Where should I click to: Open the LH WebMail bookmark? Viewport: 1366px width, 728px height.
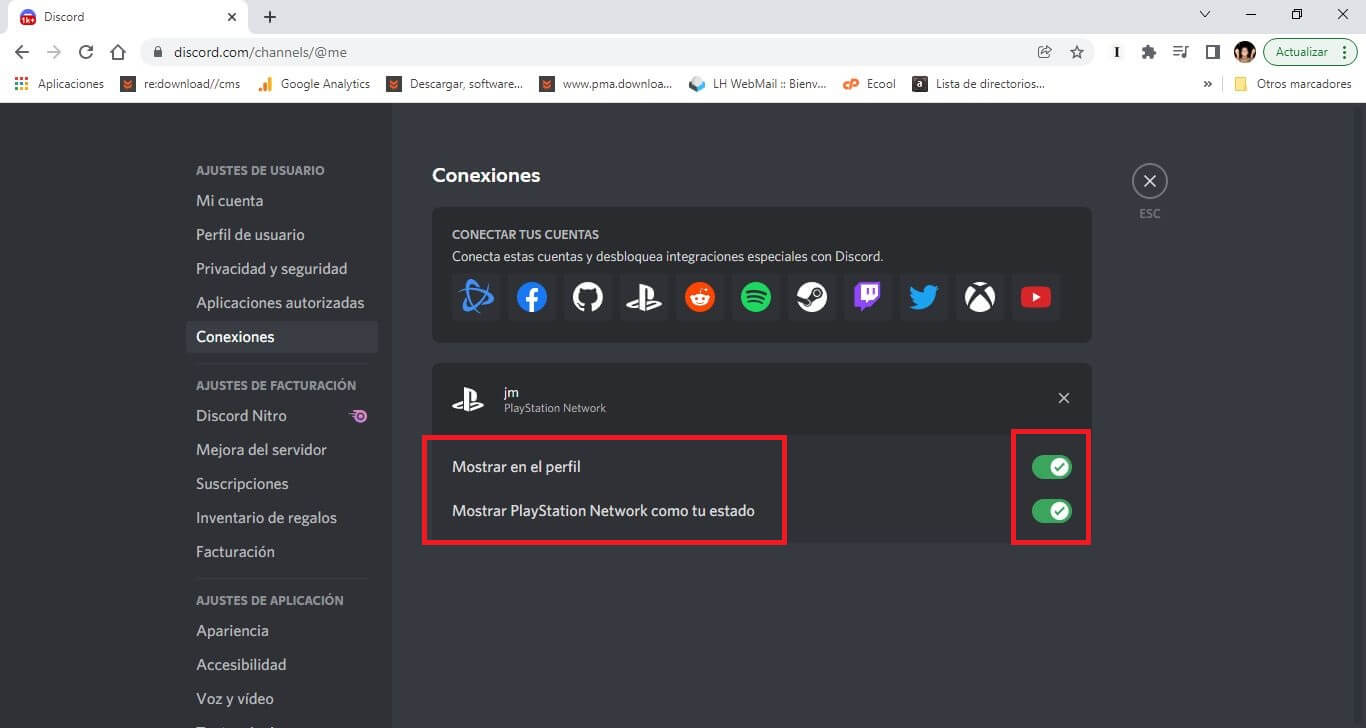(759, 84)
